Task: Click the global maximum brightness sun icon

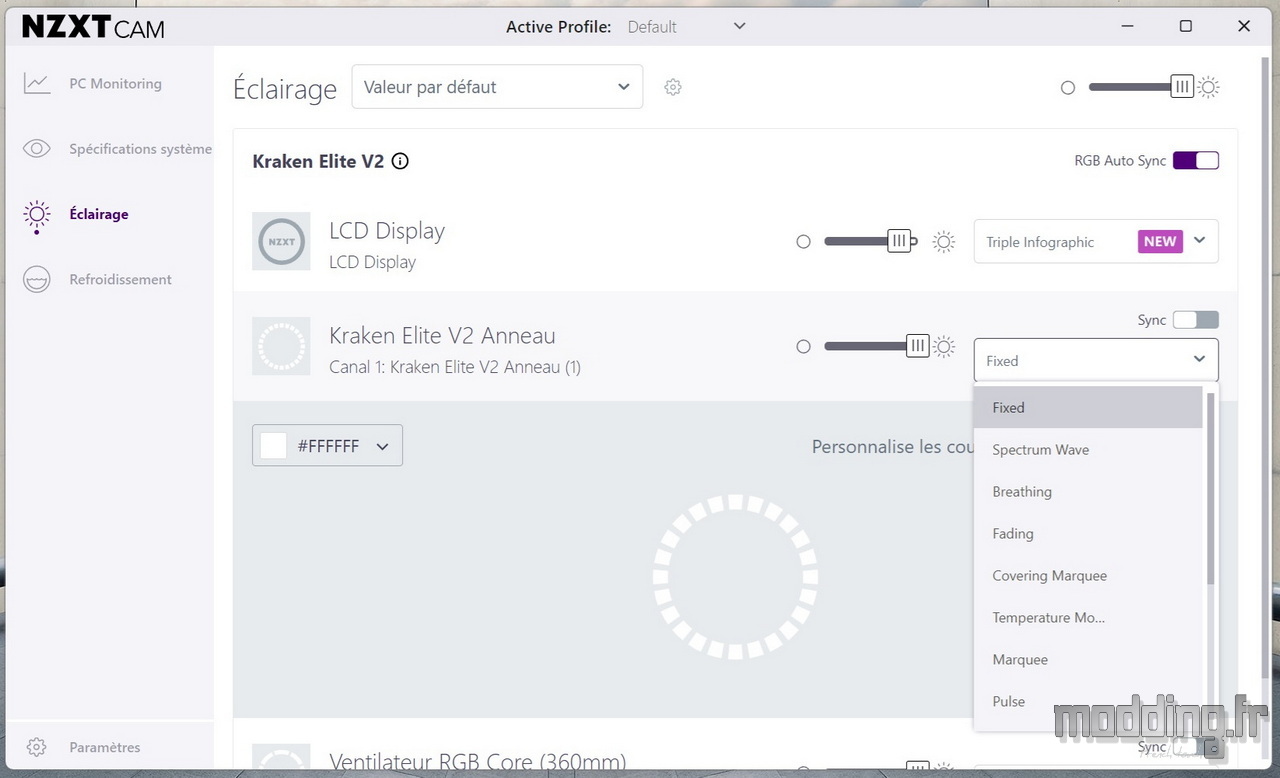Action: 1209,87
